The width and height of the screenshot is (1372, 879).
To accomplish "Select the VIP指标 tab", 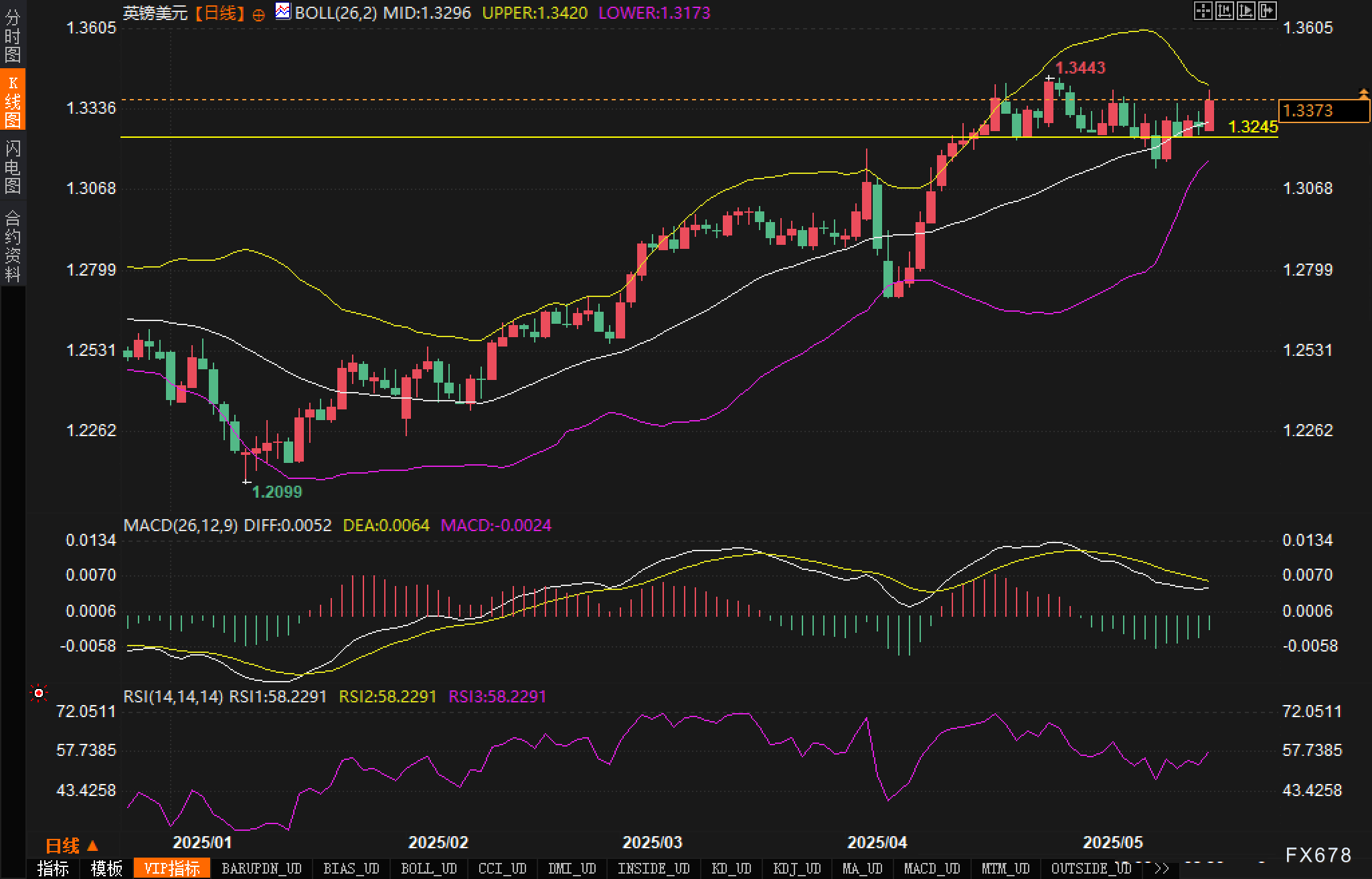I will [x=172, y=868].
